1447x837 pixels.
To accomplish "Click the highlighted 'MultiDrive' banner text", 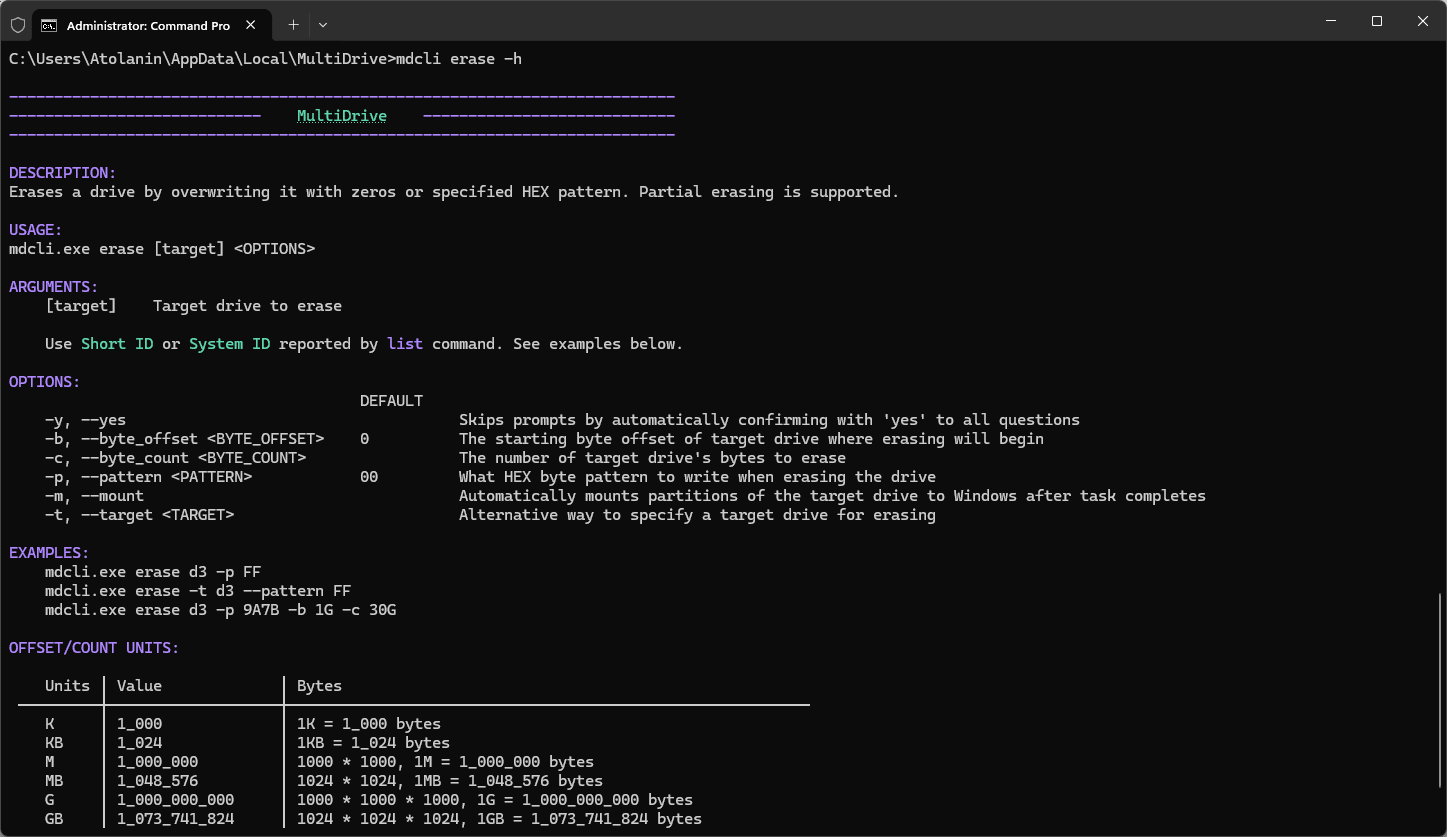I will pyautogui.click(x=342, y=115).
